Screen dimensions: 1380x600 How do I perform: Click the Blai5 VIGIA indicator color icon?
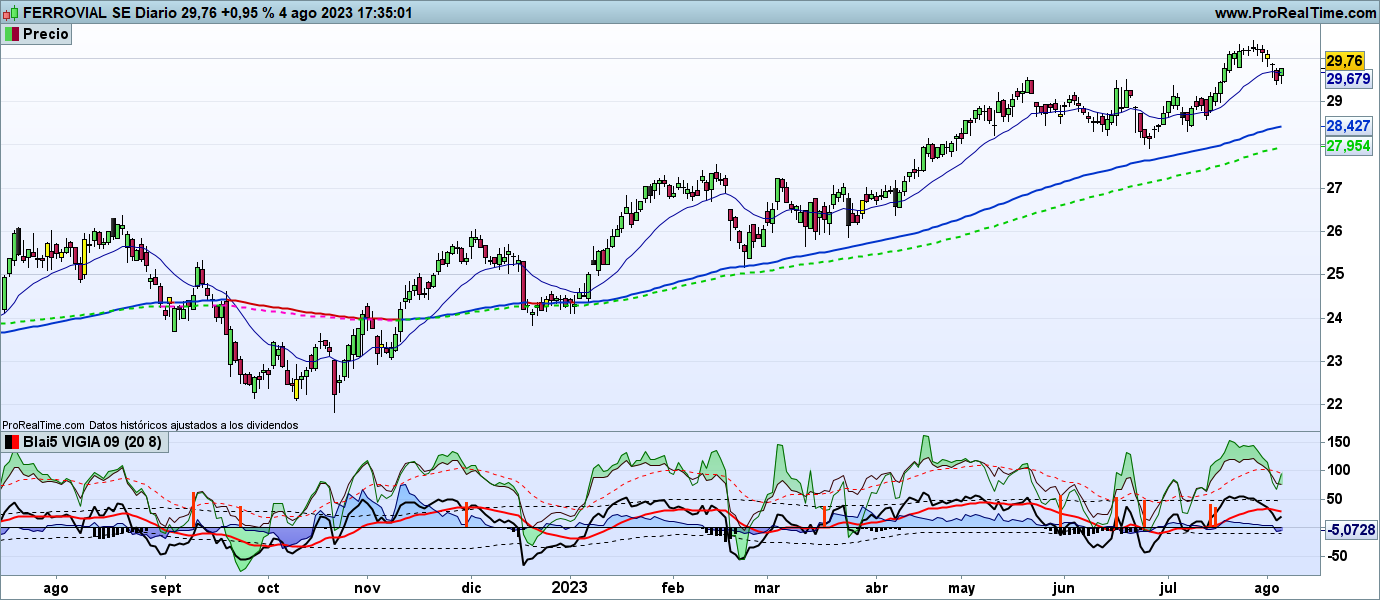[x=11, y=441]
